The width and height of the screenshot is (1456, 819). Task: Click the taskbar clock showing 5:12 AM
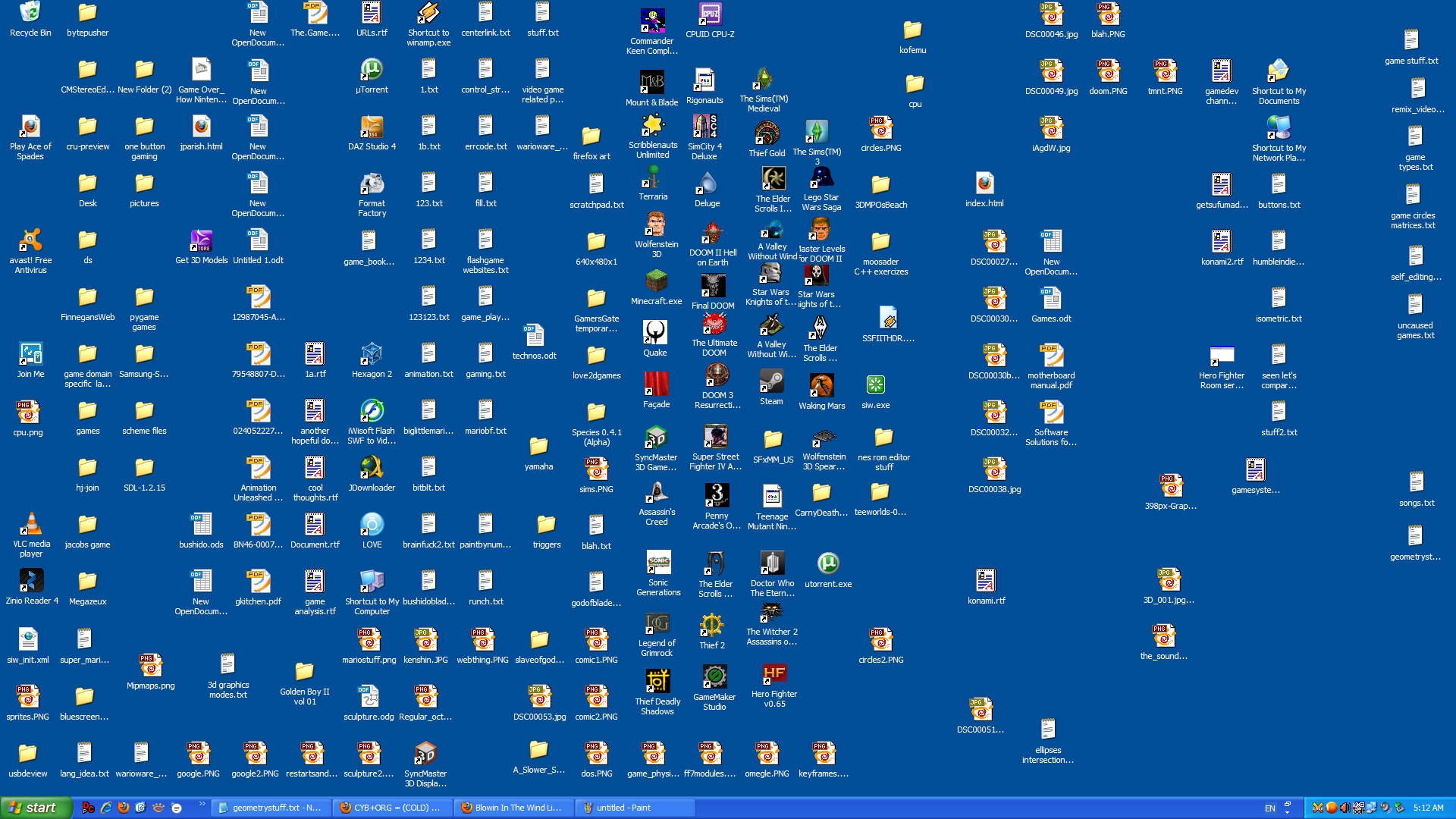(x=1428, y=808)
